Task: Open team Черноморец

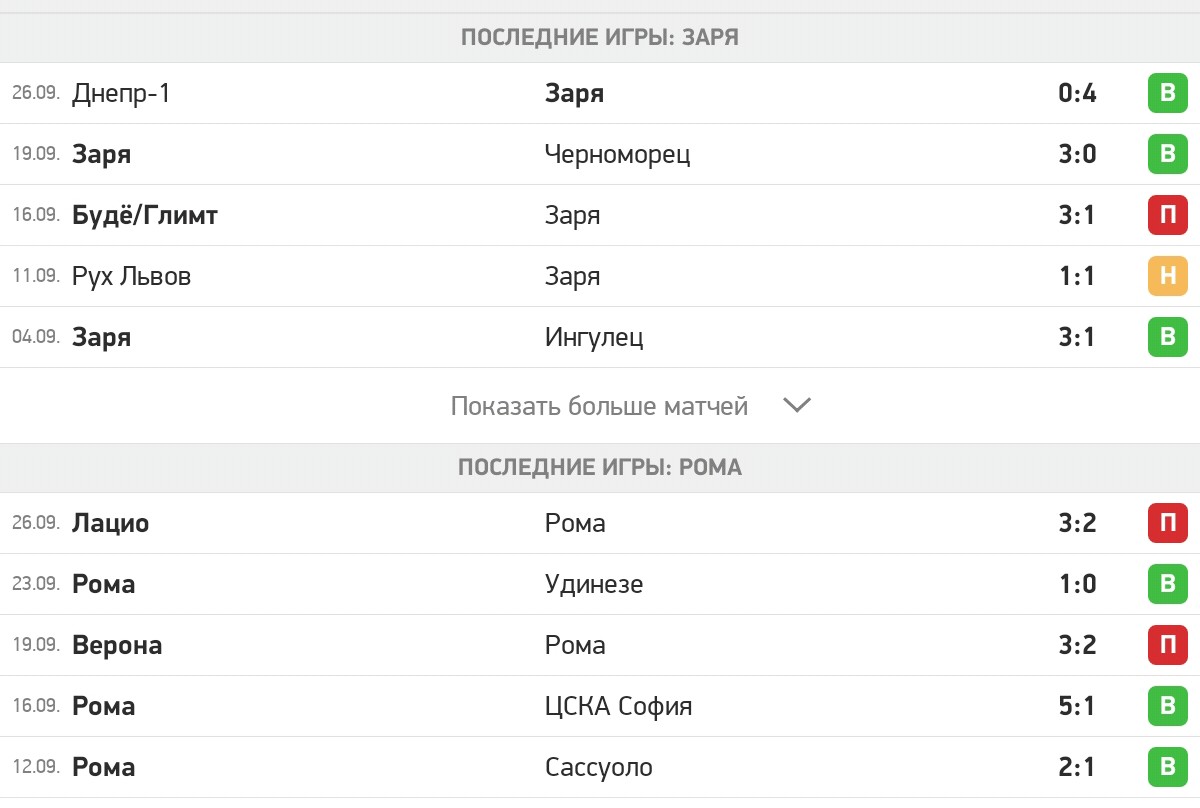Action: click(617, 155)
